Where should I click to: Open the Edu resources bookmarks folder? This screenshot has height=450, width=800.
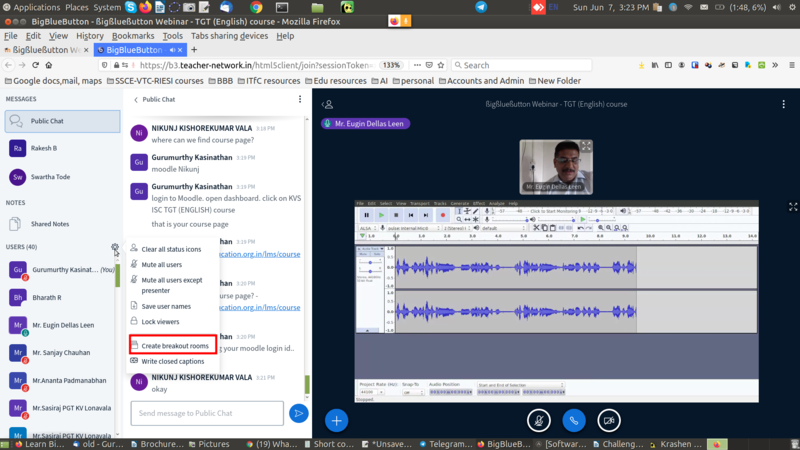coord(336,81)
